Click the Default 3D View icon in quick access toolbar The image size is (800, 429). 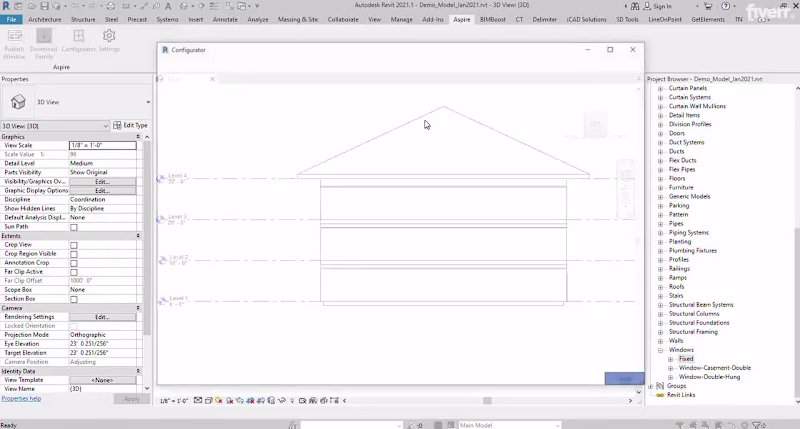click(184, 6)
